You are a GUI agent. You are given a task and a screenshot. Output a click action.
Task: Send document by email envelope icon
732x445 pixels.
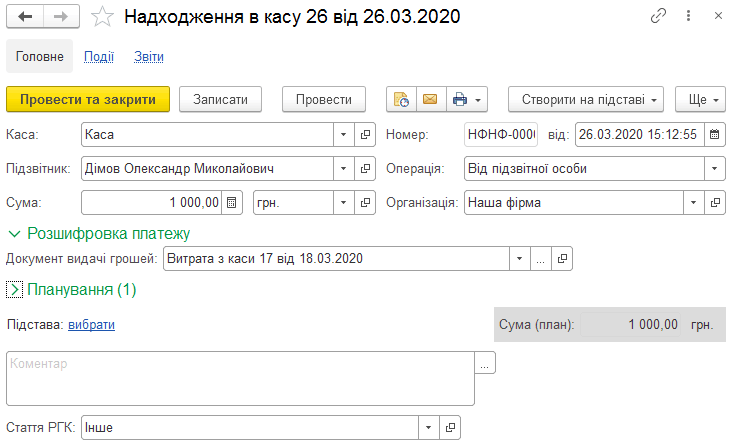[430, 99]
